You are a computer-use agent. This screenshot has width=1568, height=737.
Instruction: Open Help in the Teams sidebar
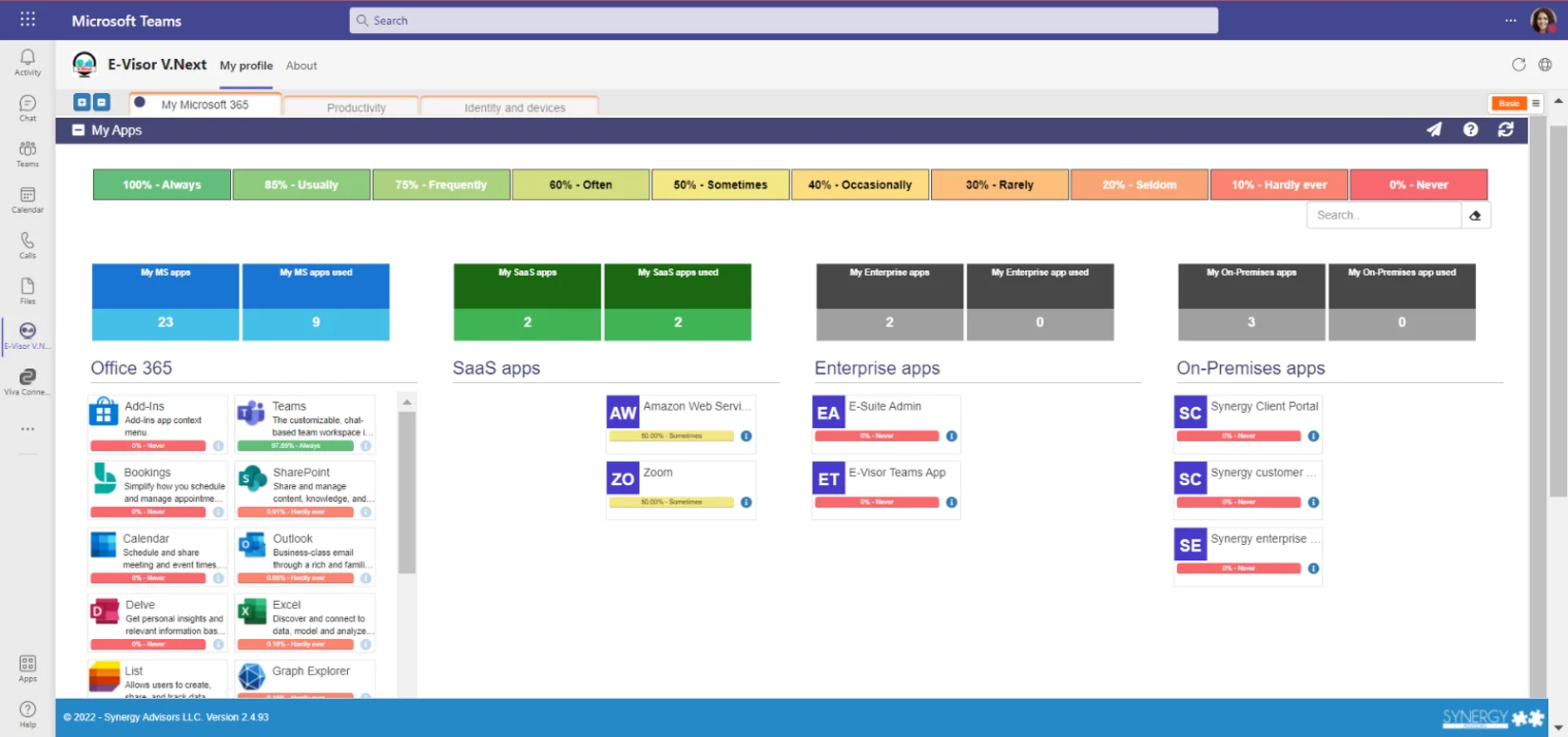coord(28,714)
